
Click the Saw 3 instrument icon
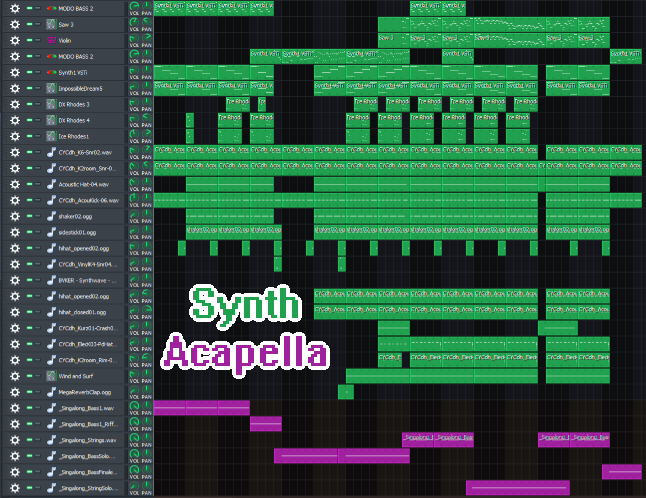(51, 24)
